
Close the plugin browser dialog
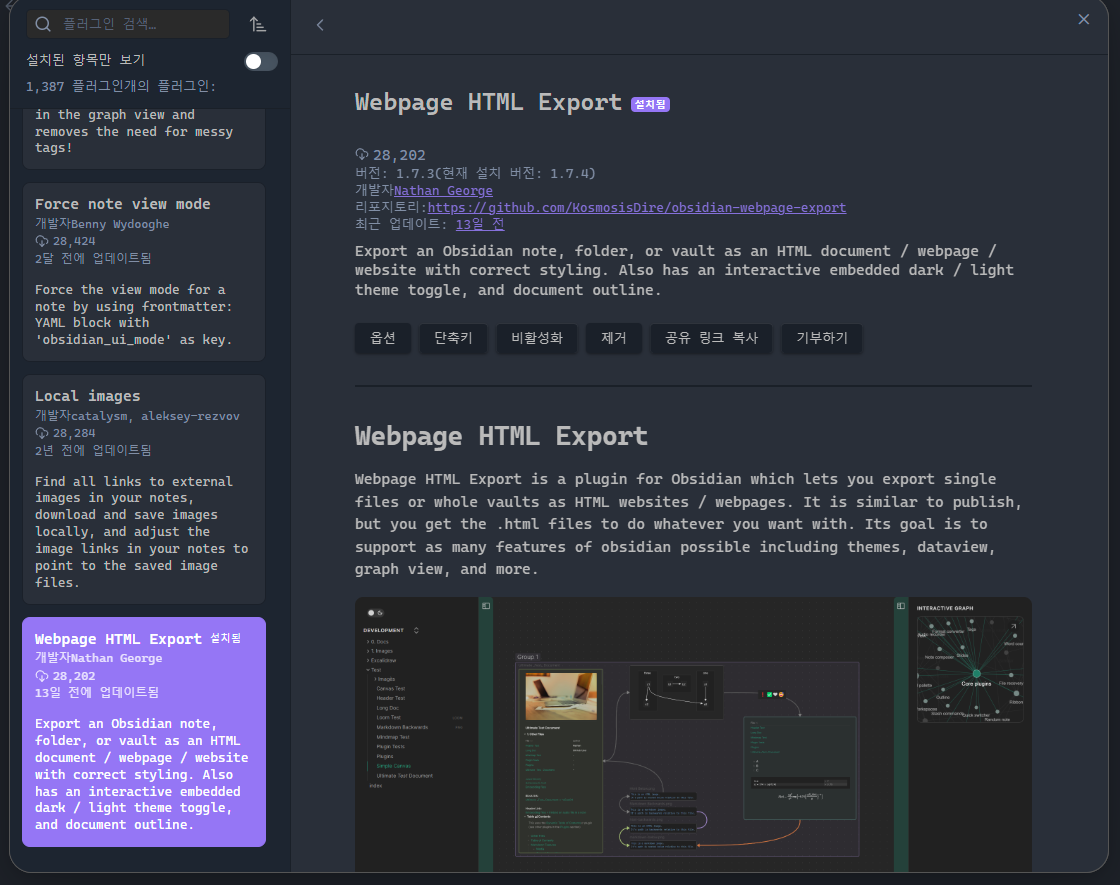[x=1084, y=19]
